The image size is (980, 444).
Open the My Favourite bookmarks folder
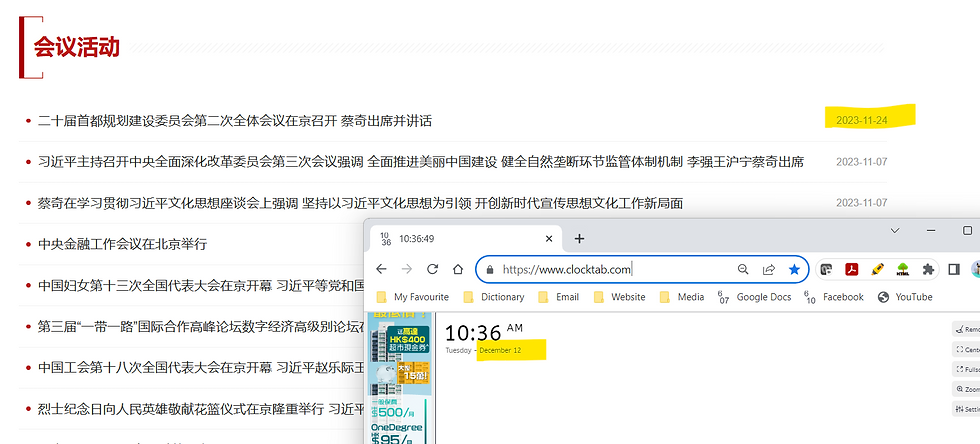pyautogui.click(x=413, y=297)
